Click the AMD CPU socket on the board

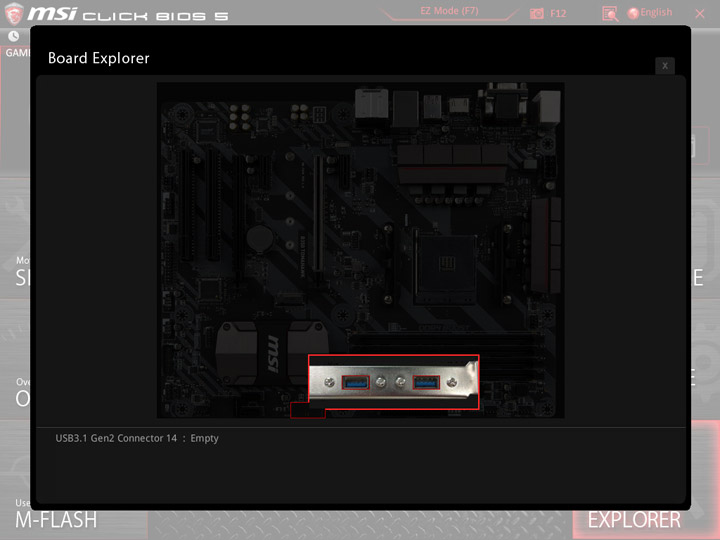[x=445, y=266]
